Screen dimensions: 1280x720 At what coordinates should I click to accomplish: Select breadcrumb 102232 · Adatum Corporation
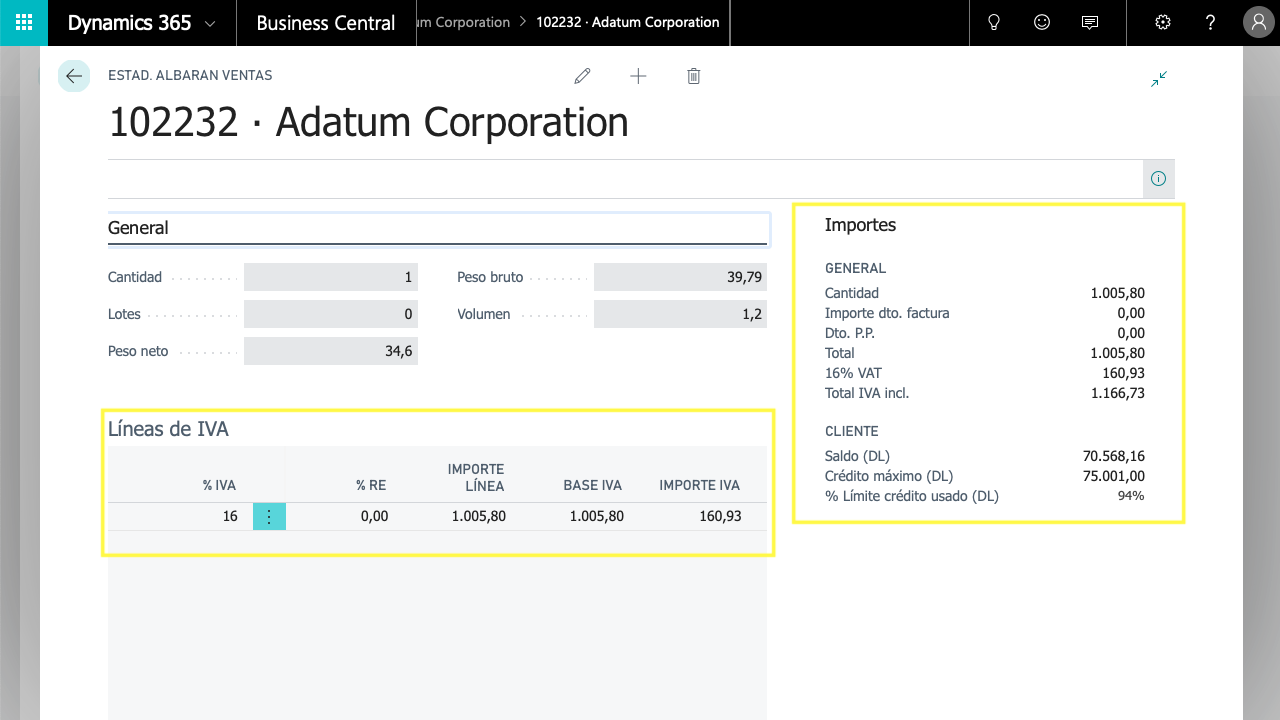click(628, 22)
